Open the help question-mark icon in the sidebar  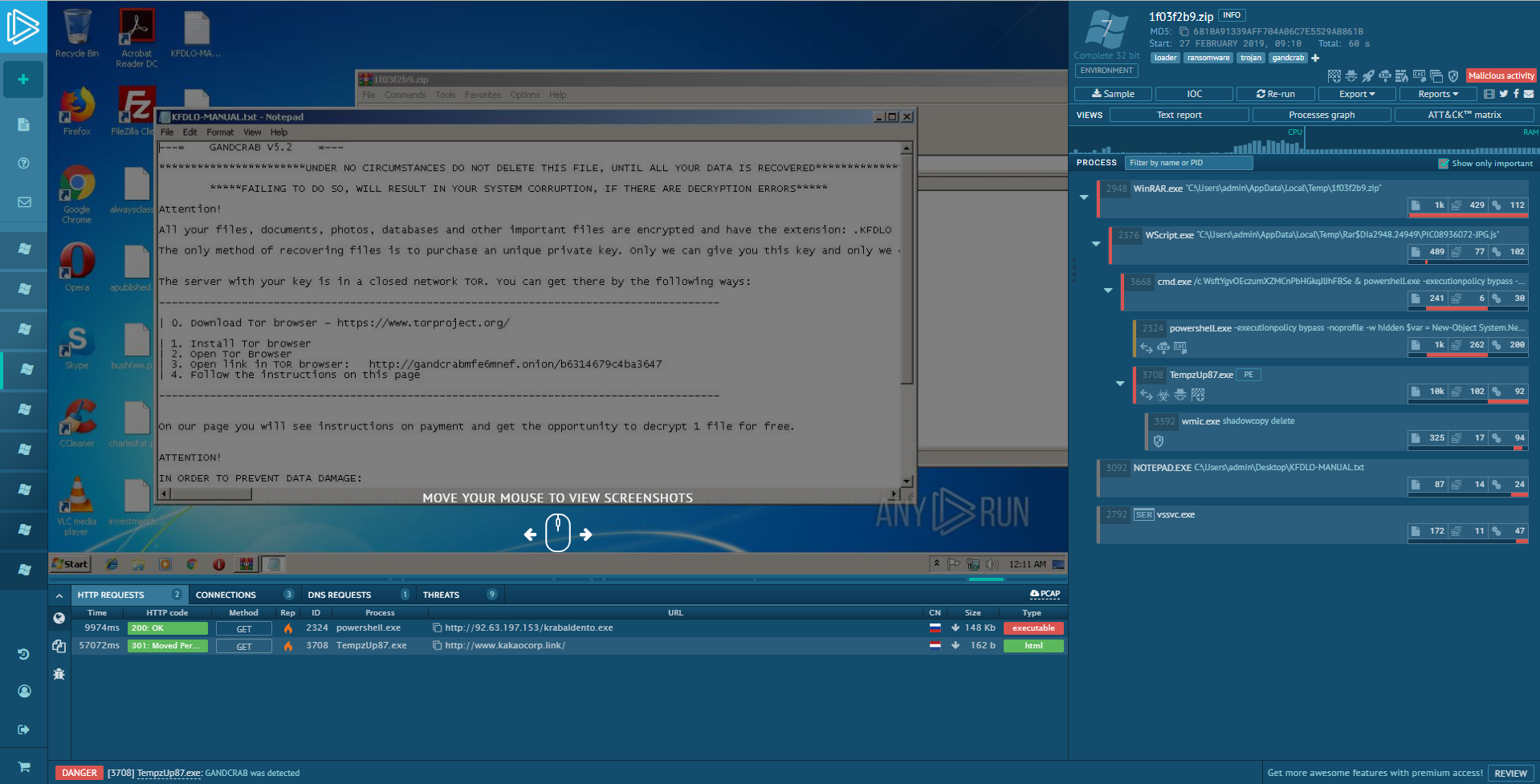tap(23, 163)
